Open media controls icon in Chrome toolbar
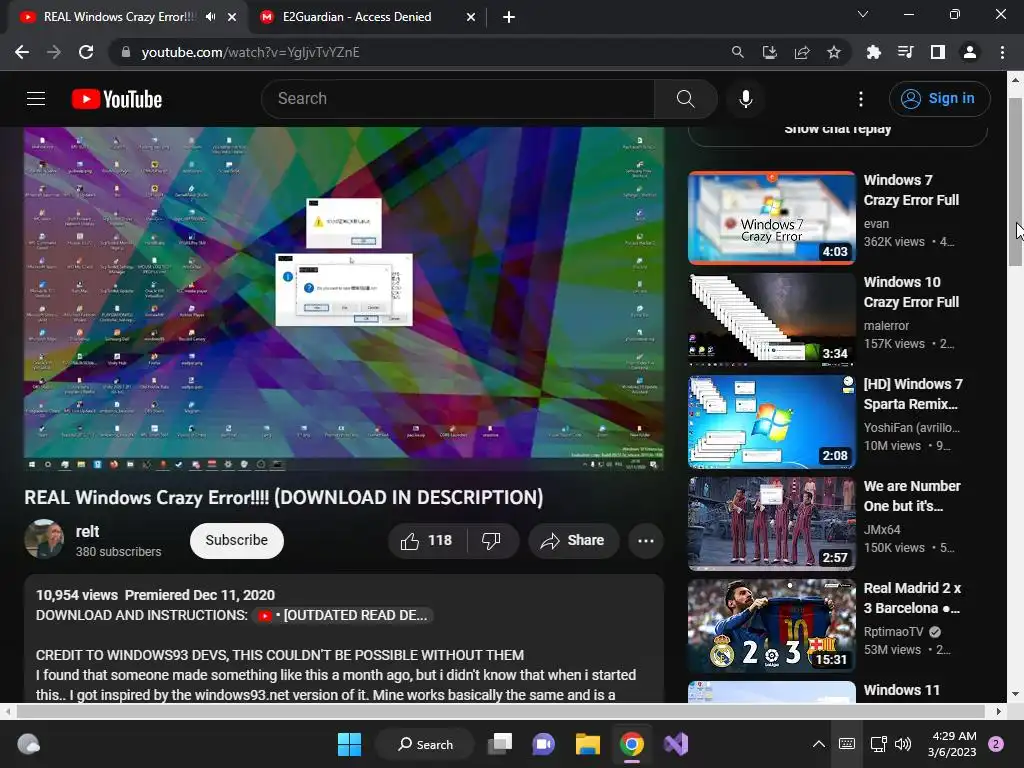Viewport: 1024px width, 768px height. 905,52
